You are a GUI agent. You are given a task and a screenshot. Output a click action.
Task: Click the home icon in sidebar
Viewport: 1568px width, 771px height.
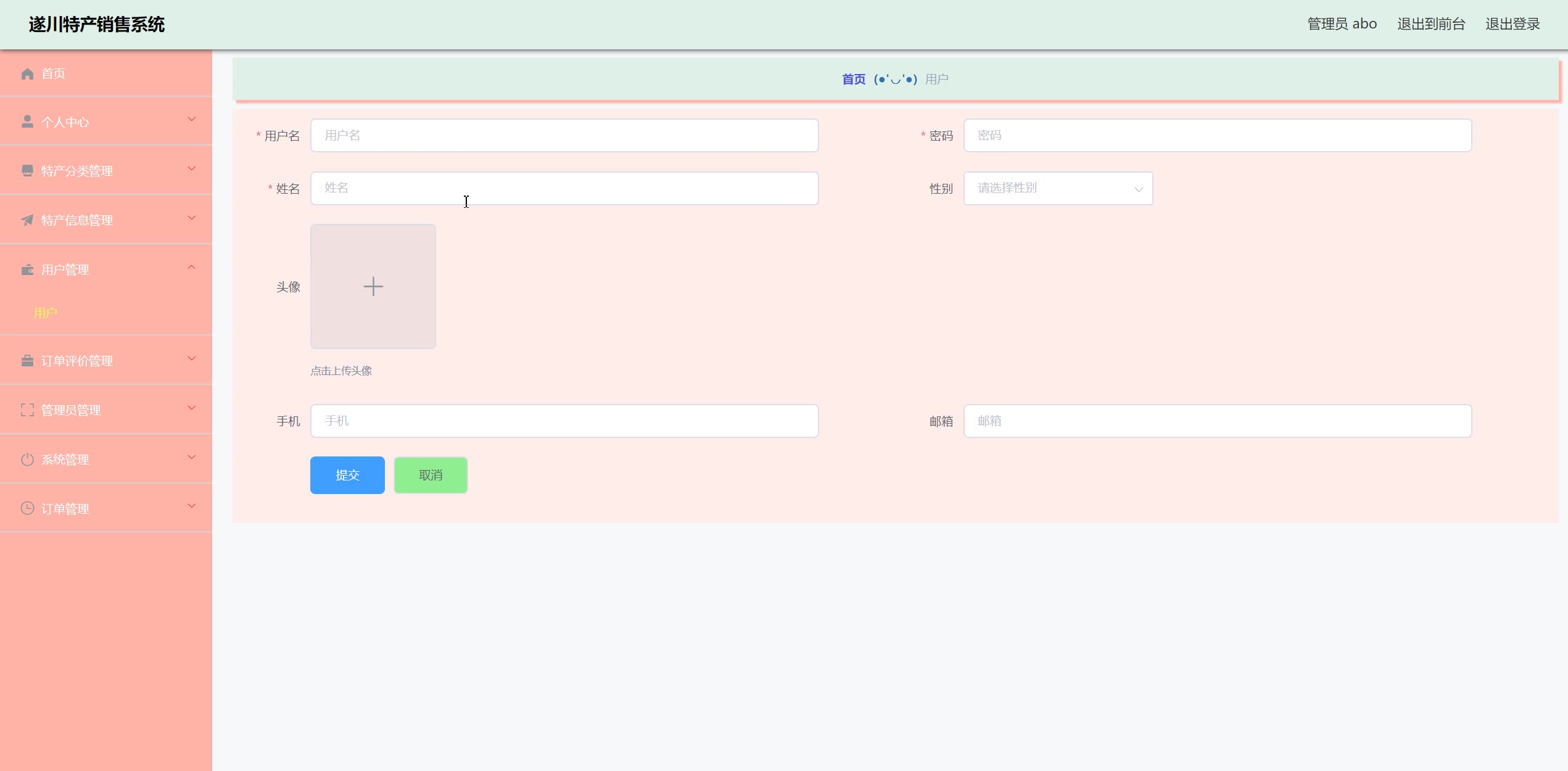coord(27,74)
